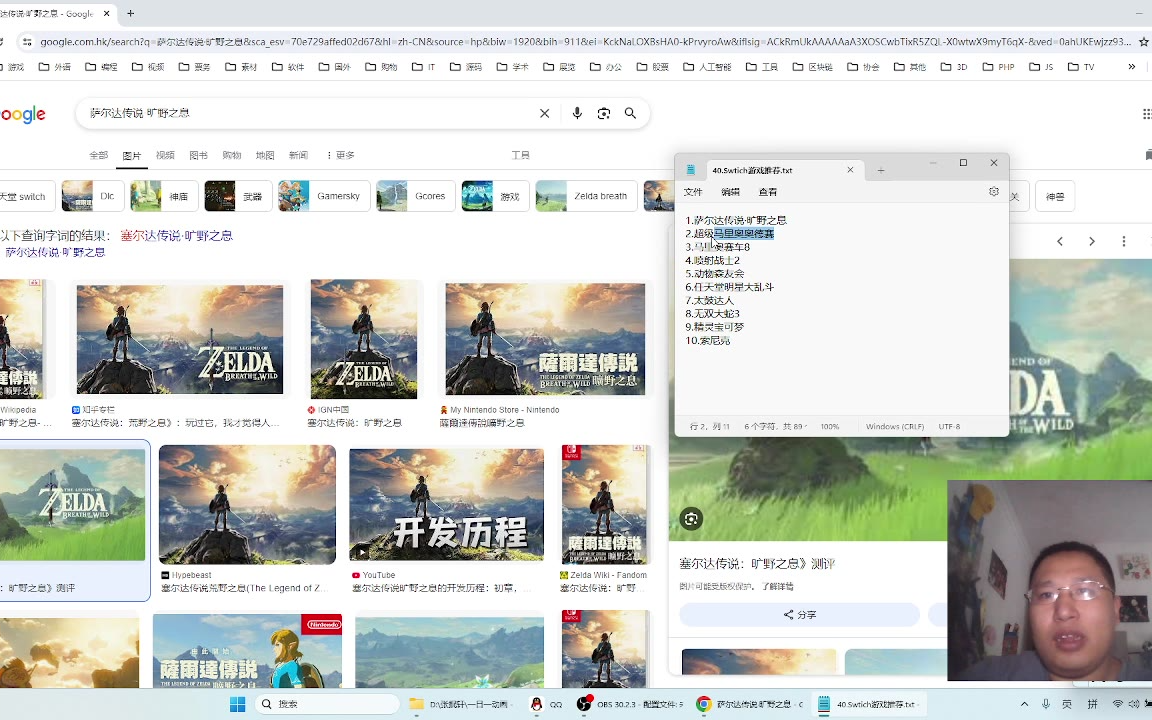Viewport: 1152px width, 720px height.
Task: Switch to the 全部 search tab
Action: tap(98, 155)
